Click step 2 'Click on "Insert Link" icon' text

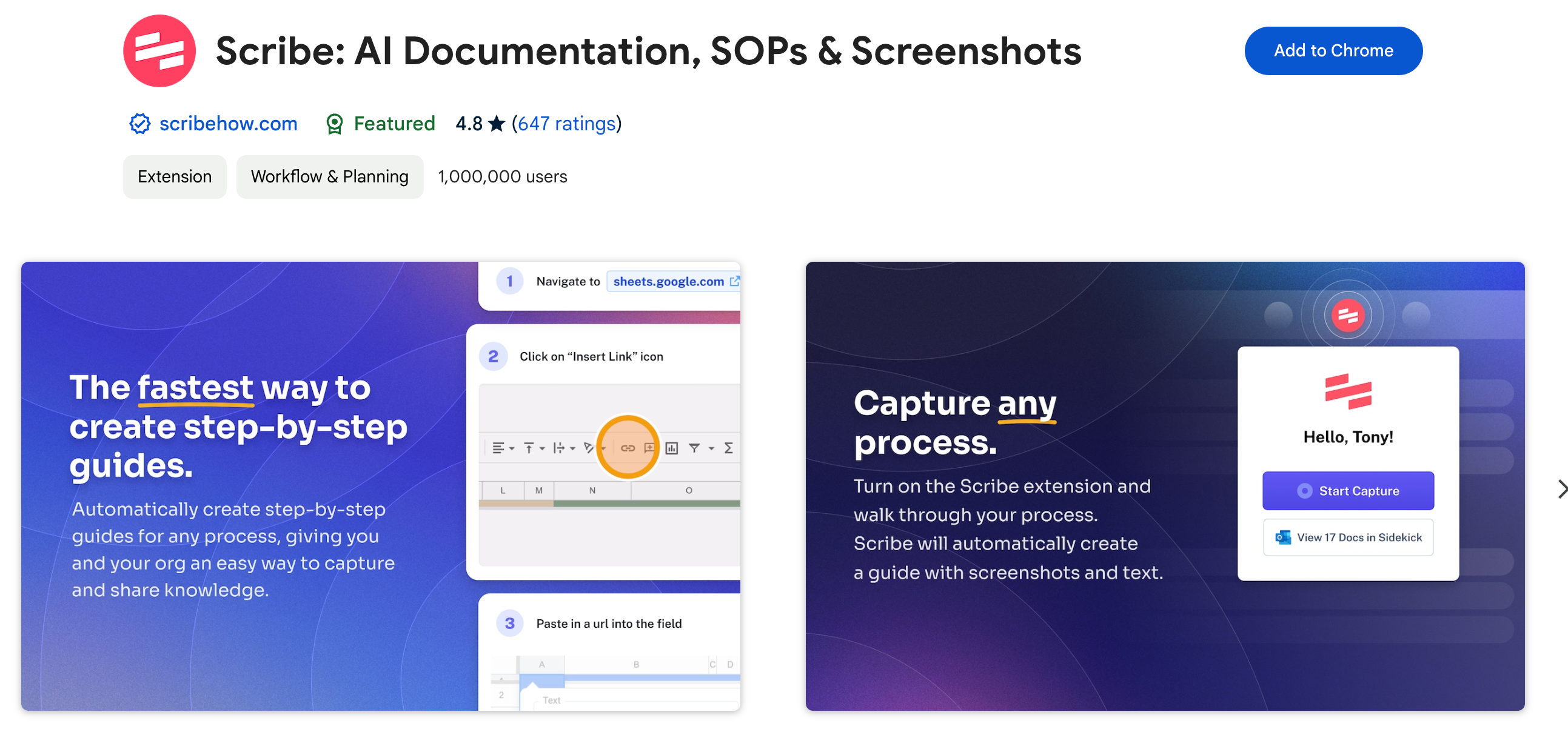(x=591, y=356)
